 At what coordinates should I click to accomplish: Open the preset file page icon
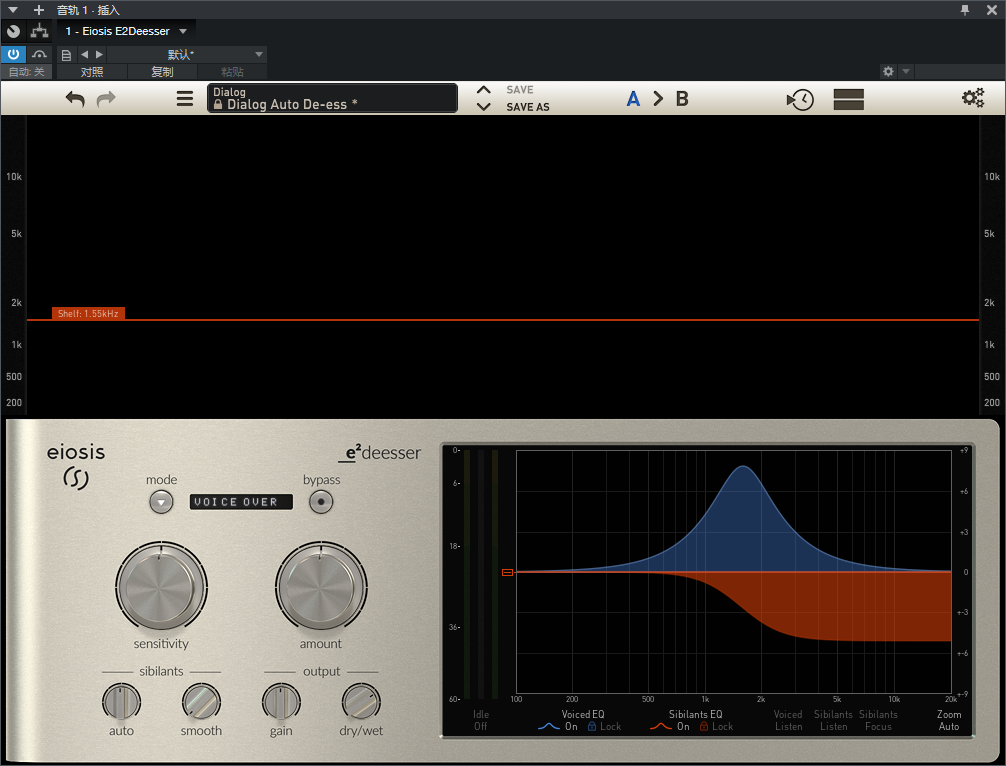[x=66, y=55]
